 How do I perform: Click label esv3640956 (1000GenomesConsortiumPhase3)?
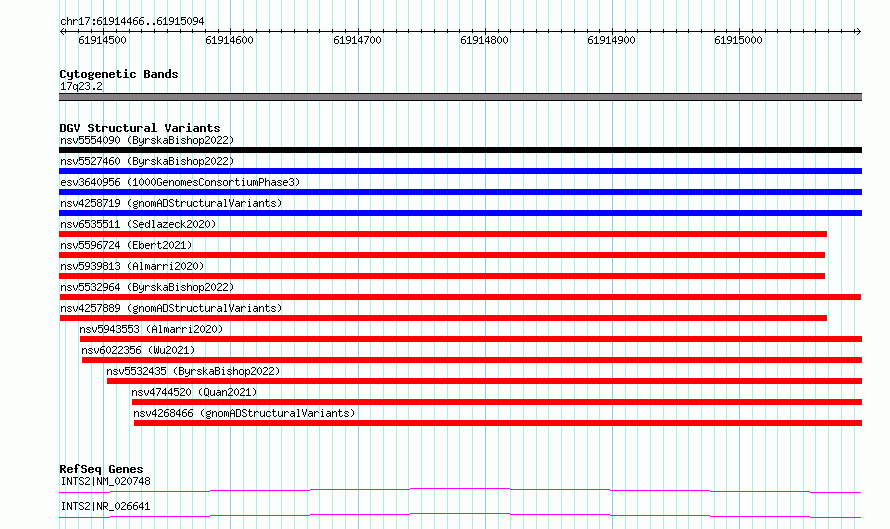point(180,182)
